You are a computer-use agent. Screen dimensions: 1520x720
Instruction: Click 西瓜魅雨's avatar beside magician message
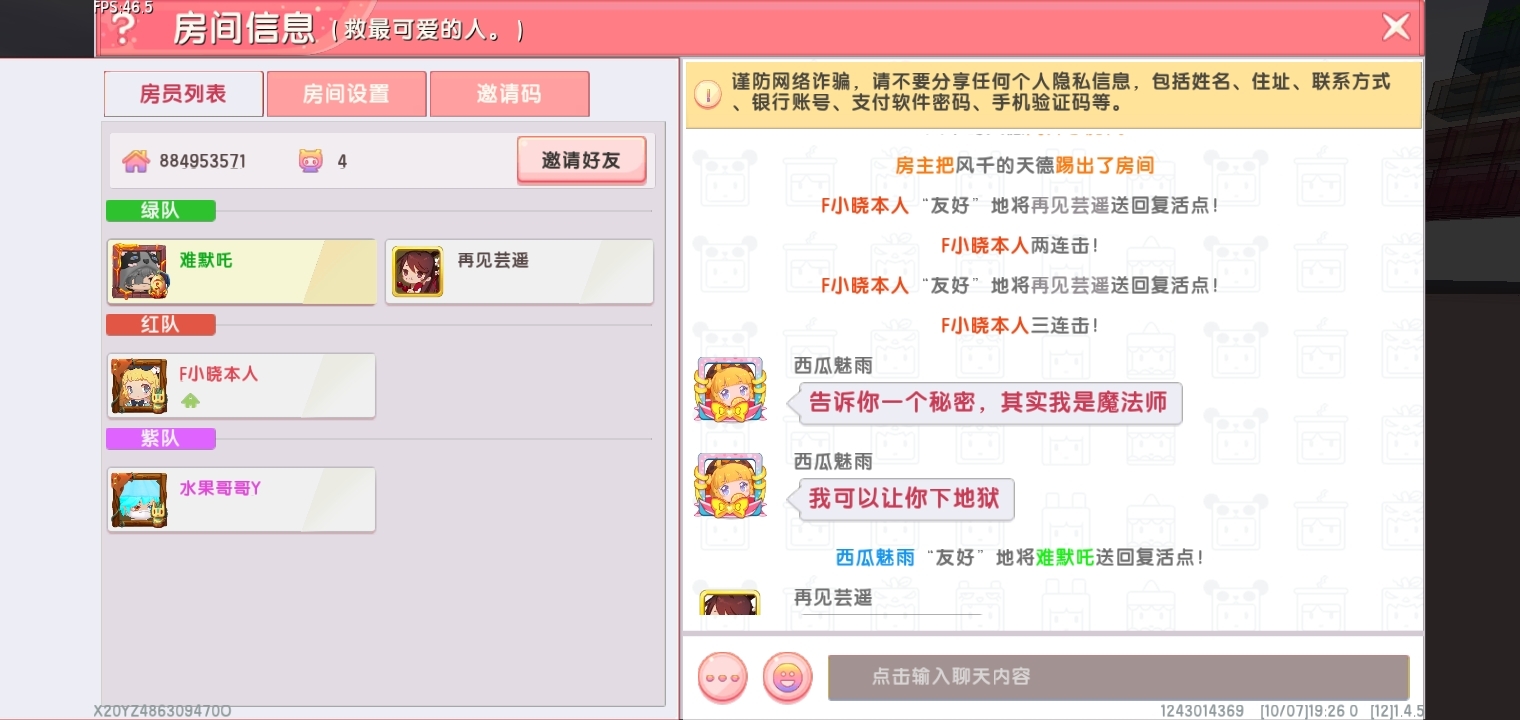[x=730, y=390]
